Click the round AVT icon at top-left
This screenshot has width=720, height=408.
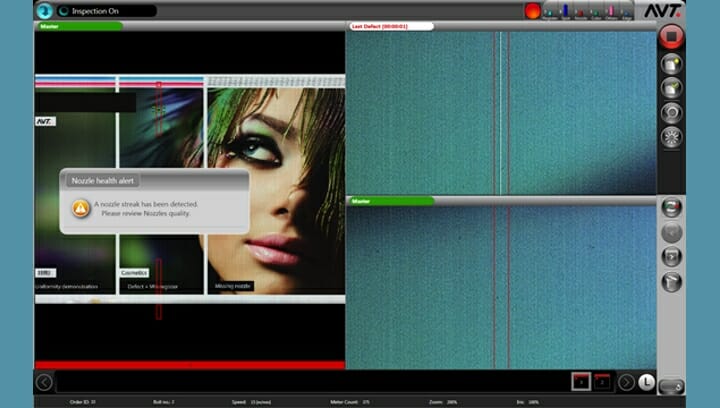44,11
